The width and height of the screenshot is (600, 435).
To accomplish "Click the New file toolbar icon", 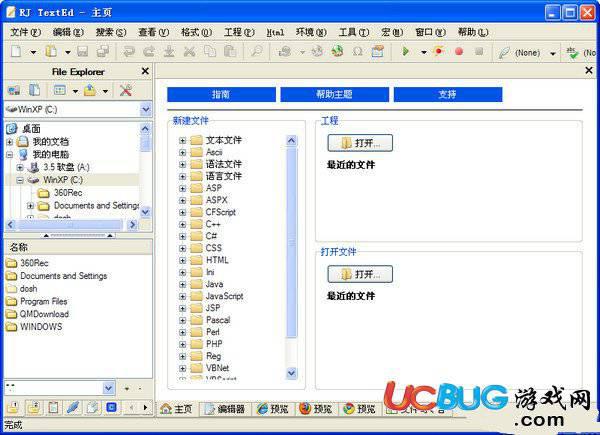I will (16, 51).
